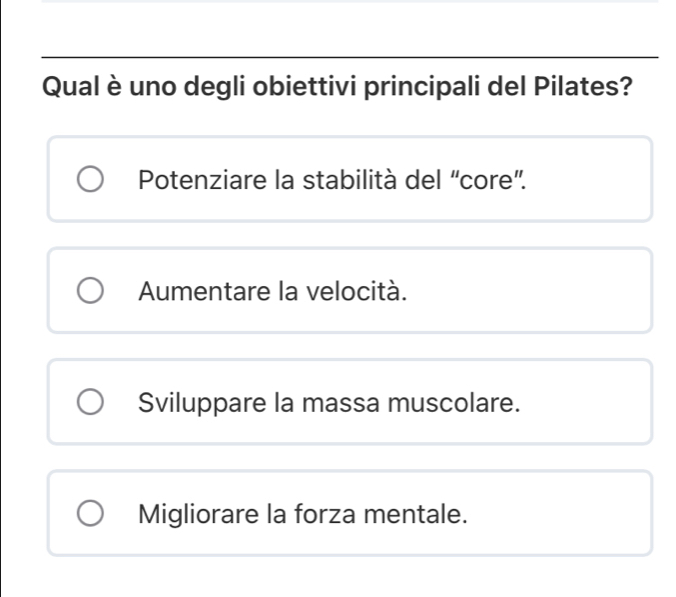Click the 'Migliorare la forza mentale' answer text
Screen dimensions: 676x597
[x=304, y=515]
